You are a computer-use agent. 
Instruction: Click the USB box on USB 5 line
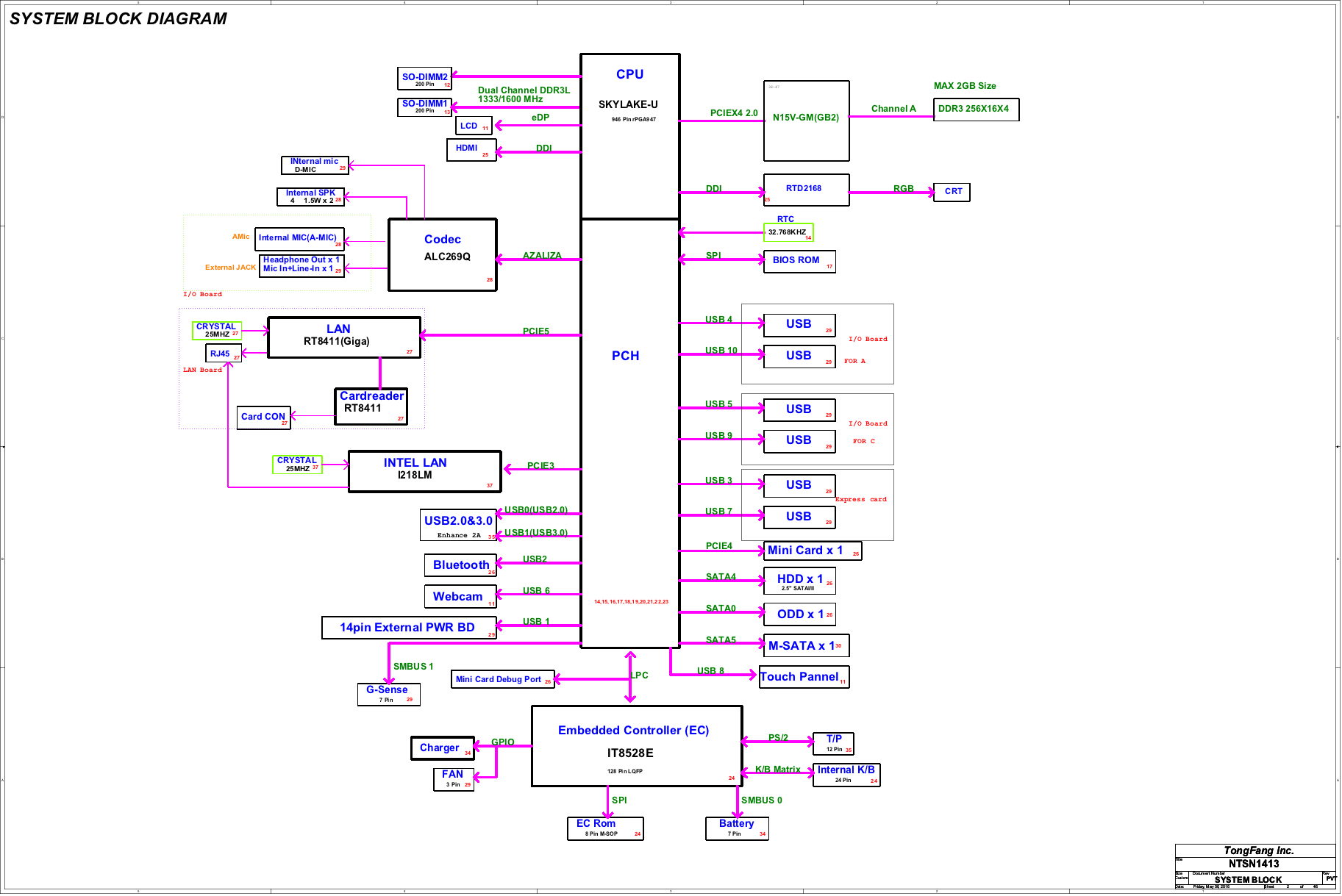(799, 409)
